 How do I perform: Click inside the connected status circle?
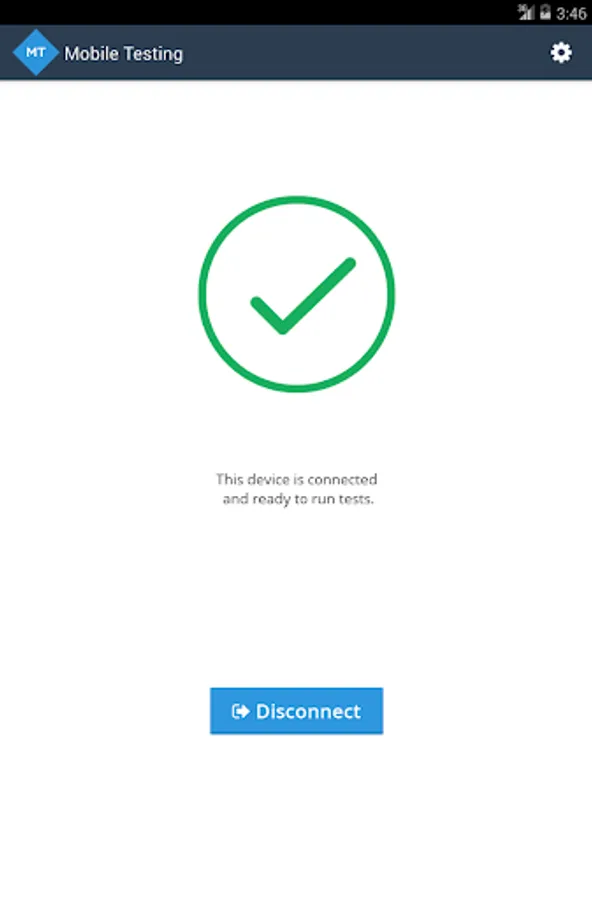point(296,294)
